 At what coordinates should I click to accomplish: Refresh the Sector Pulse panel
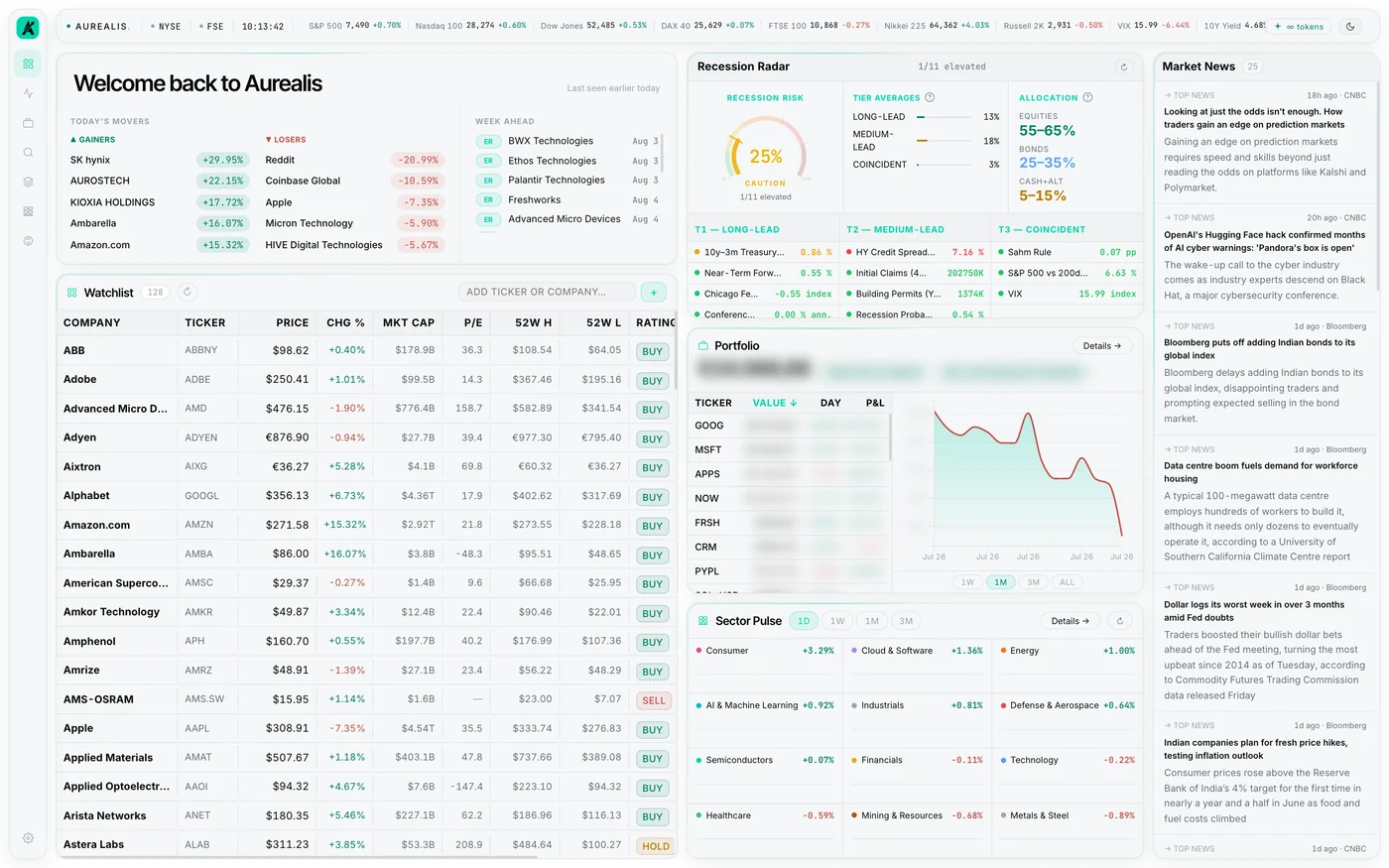(1119, 621)
